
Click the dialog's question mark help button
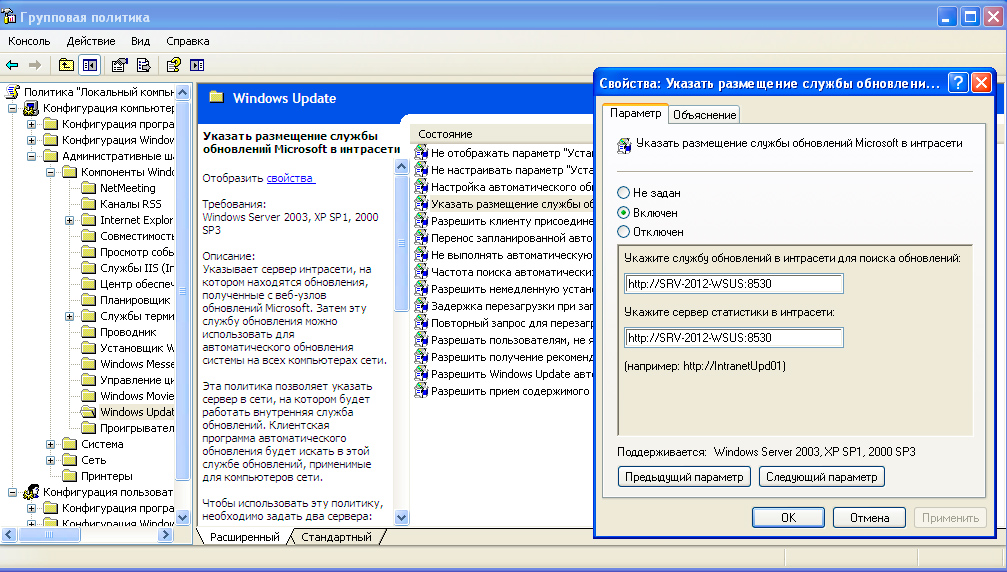pos(957,83)
